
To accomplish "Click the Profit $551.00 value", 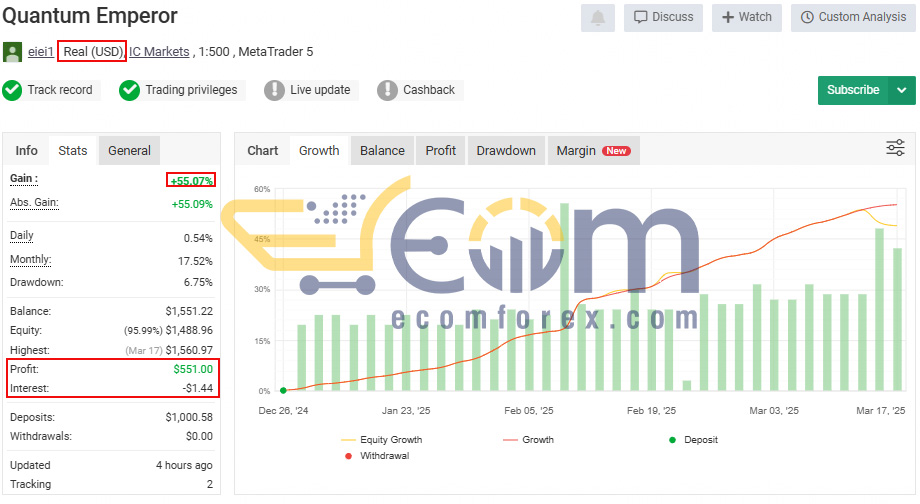I will click(193, 369).
